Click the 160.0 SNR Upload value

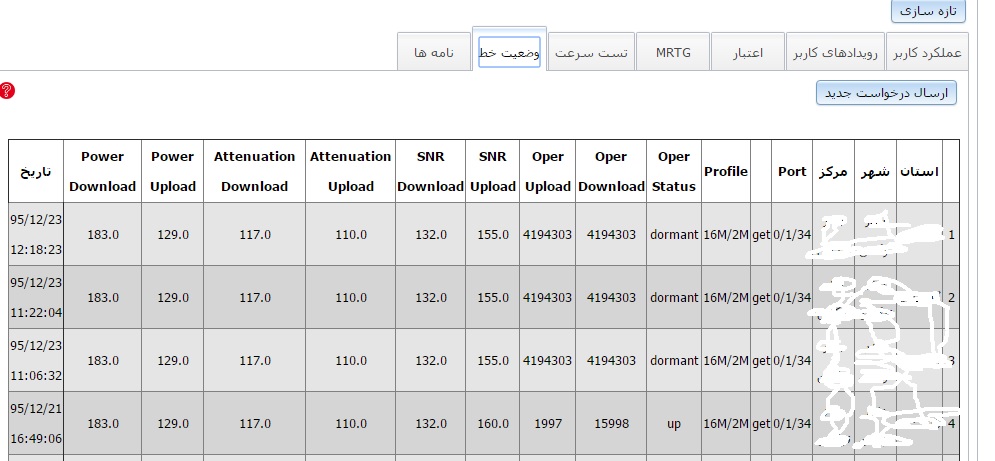point(493,423)
